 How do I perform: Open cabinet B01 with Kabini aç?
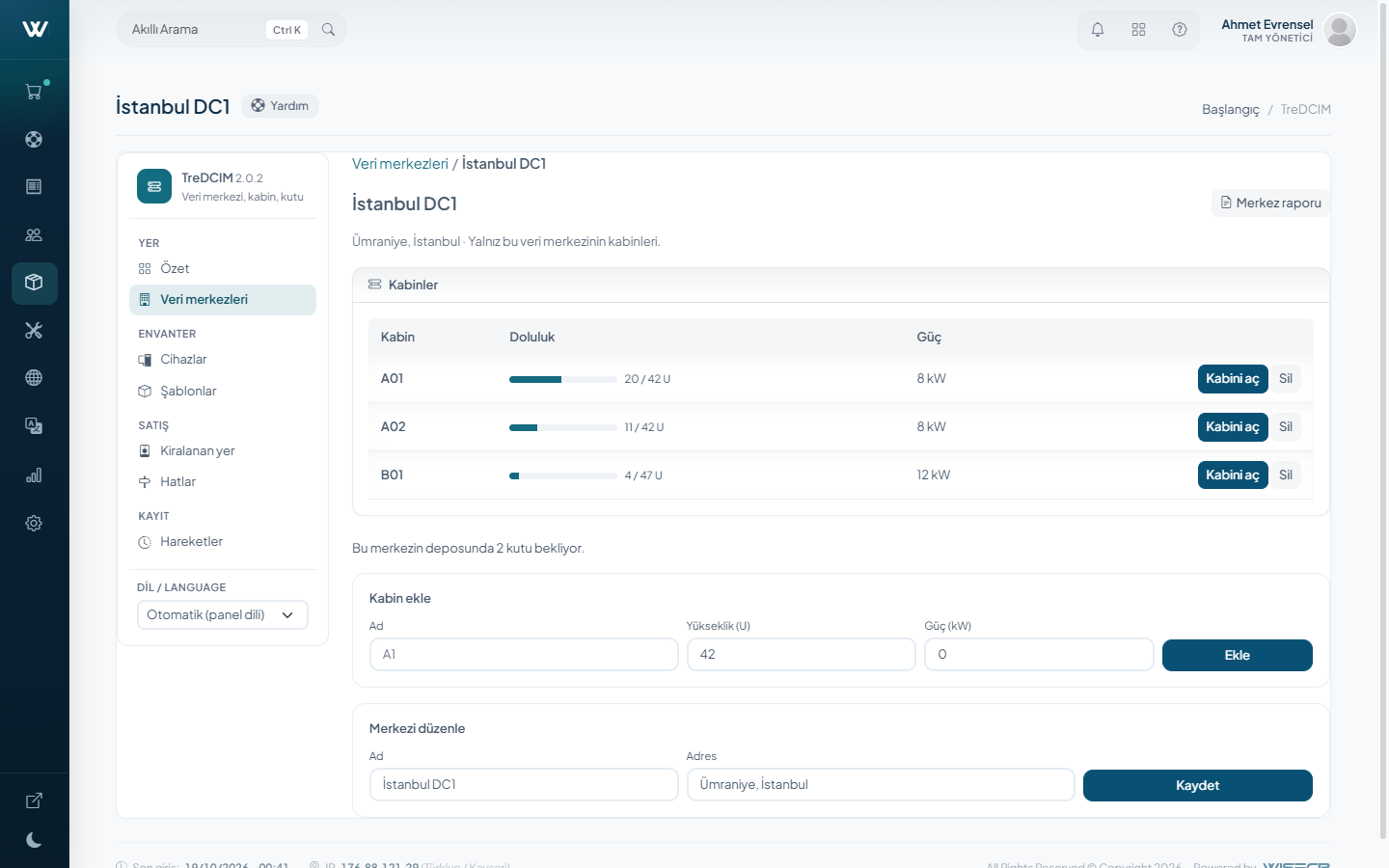[1233, 475]
